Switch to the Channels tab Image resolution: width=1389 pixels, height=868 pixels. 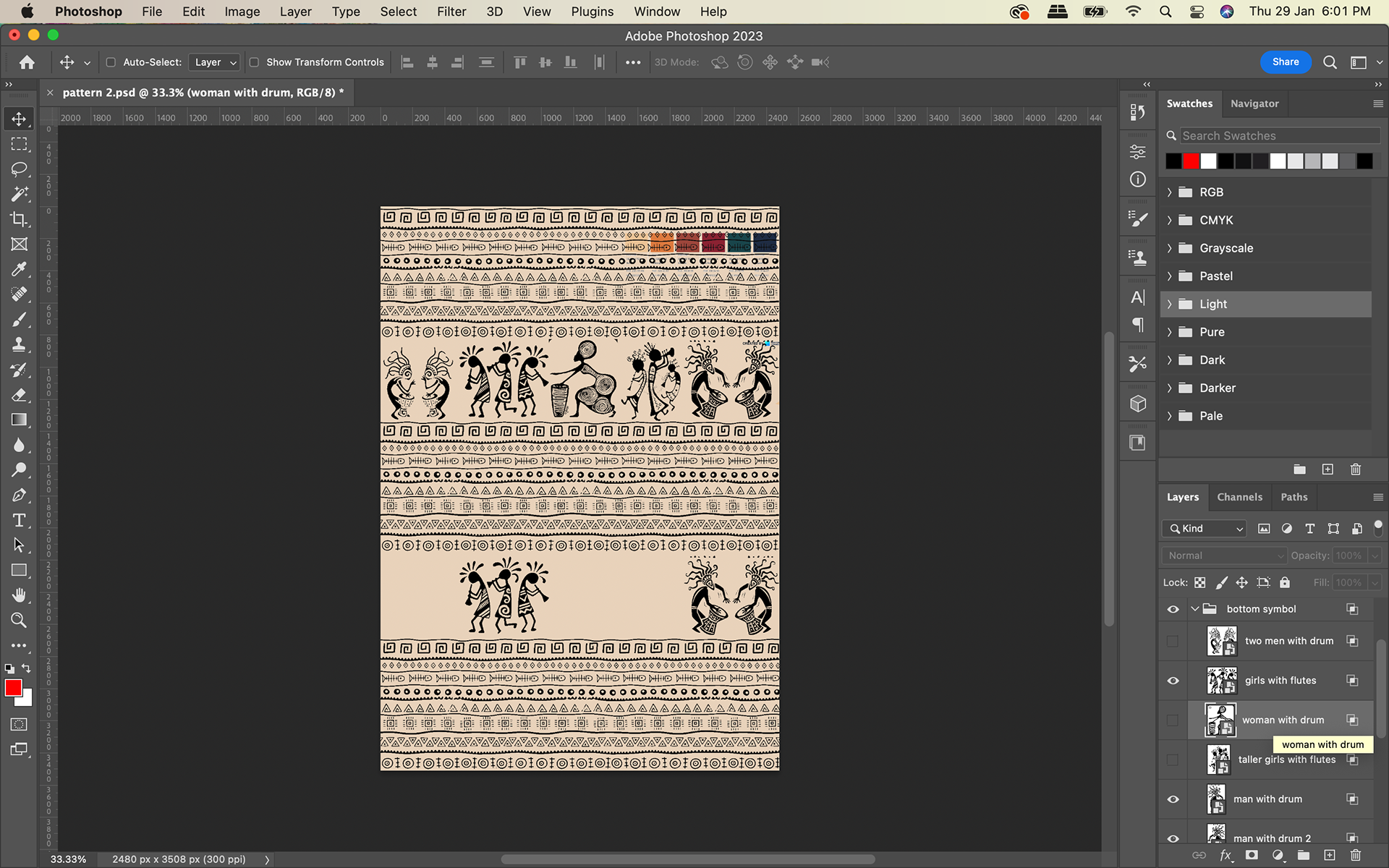[1239, 497]
